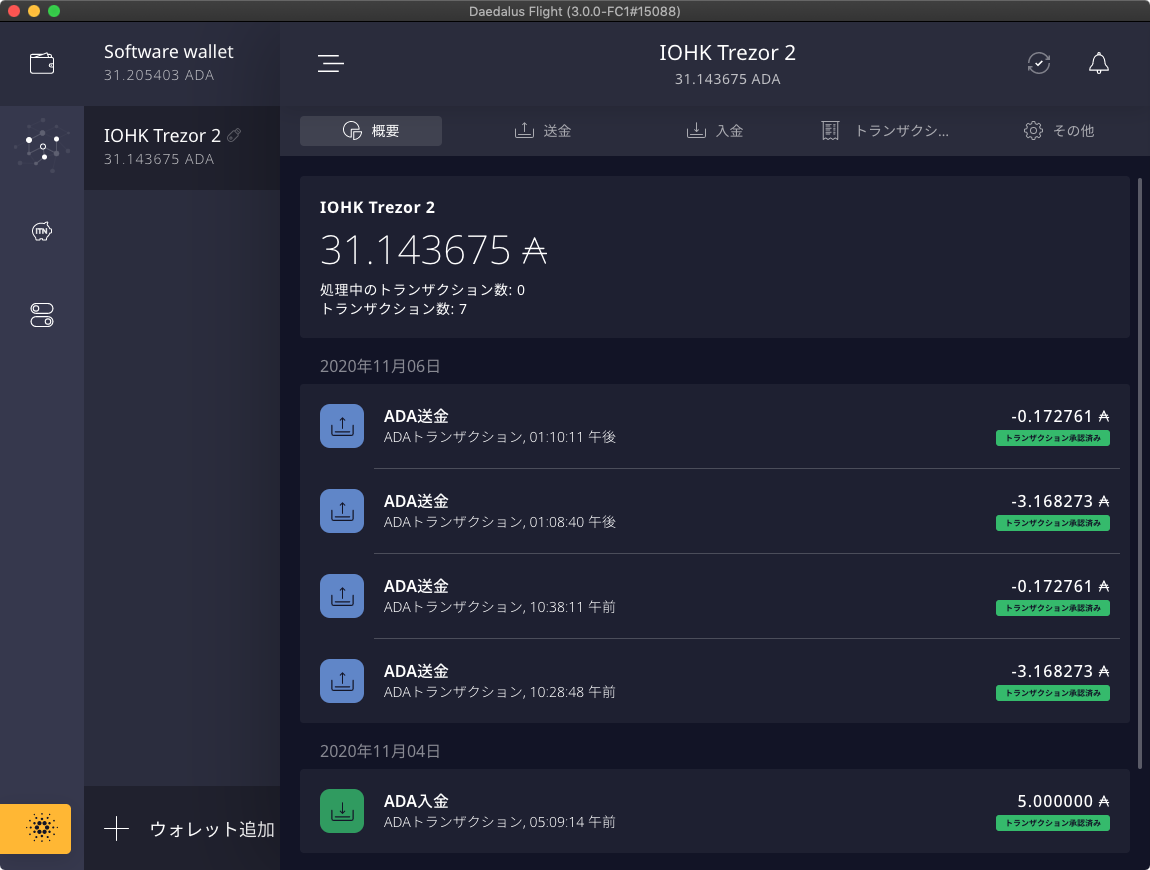1150x870 pixels.
Task: Click the 処理中のトランザクション数: 0 text
Action: [422, 290]
